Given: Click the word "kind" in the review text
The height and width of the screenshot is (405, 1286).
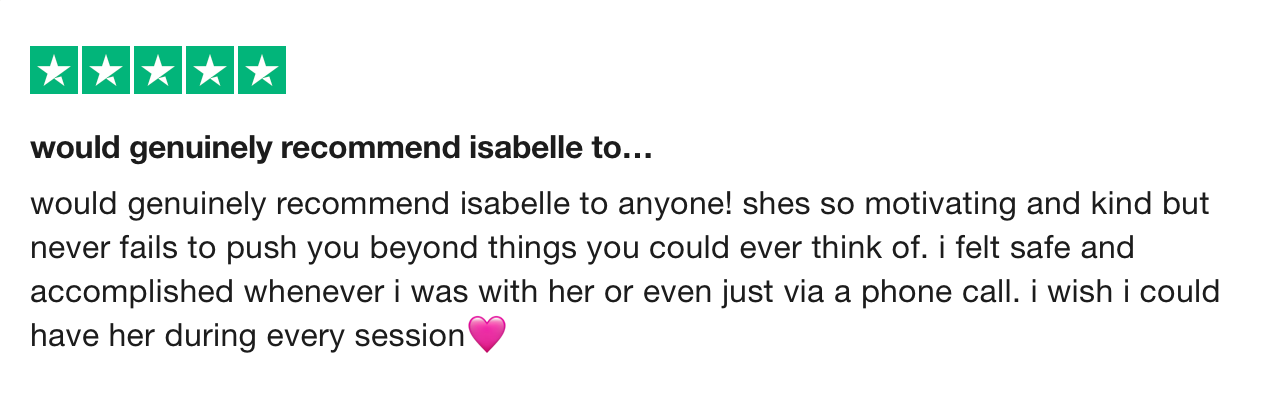Looking at the screenshot, I should (1099, 204).
